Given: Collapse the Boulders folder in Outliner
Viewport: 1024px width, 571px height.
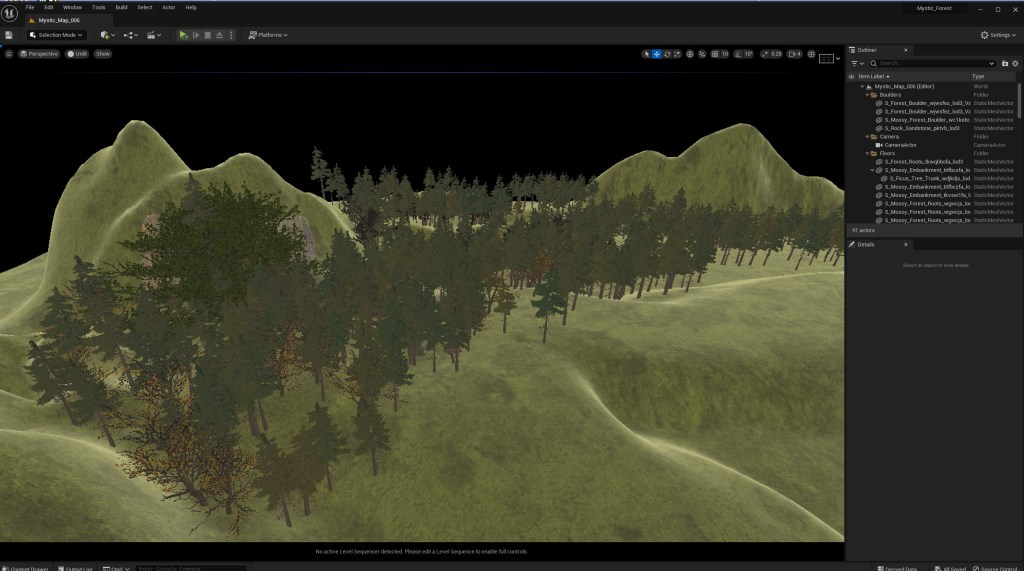Looking at the screenshot, I should (866, 95).
